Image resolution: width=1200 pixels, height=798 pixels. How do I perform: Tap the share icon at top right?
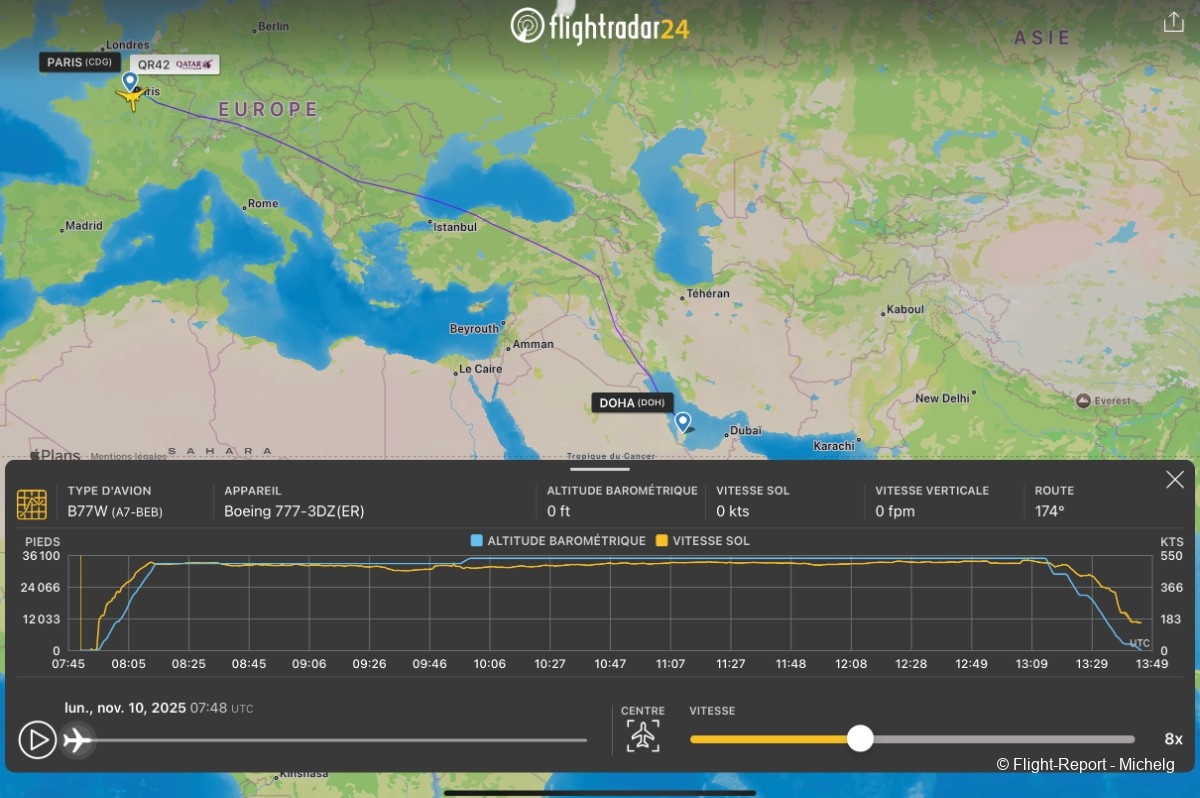[x=1173, y=23]
